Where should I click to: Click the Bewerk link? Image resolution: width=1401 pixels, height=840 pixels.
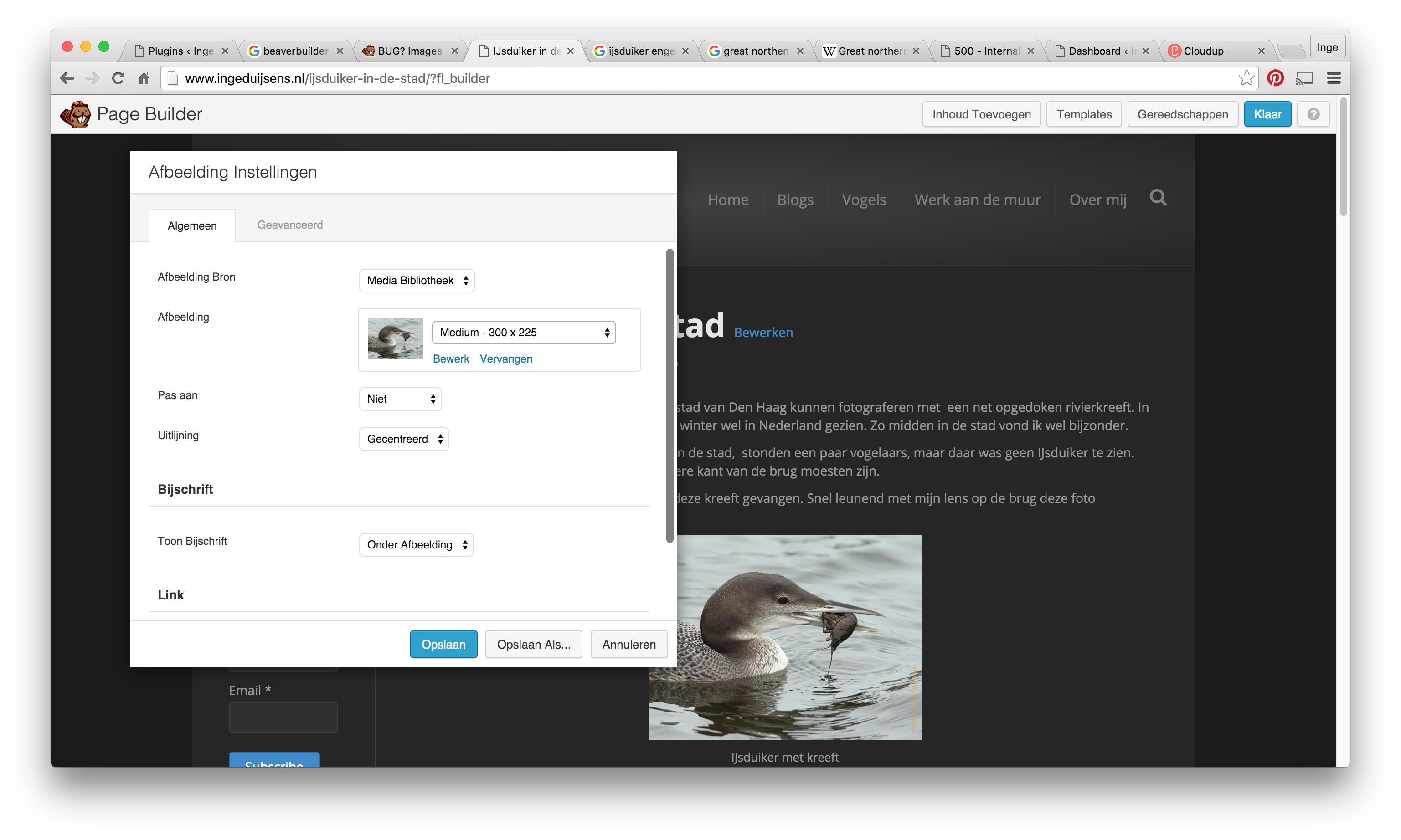[451, 359]
